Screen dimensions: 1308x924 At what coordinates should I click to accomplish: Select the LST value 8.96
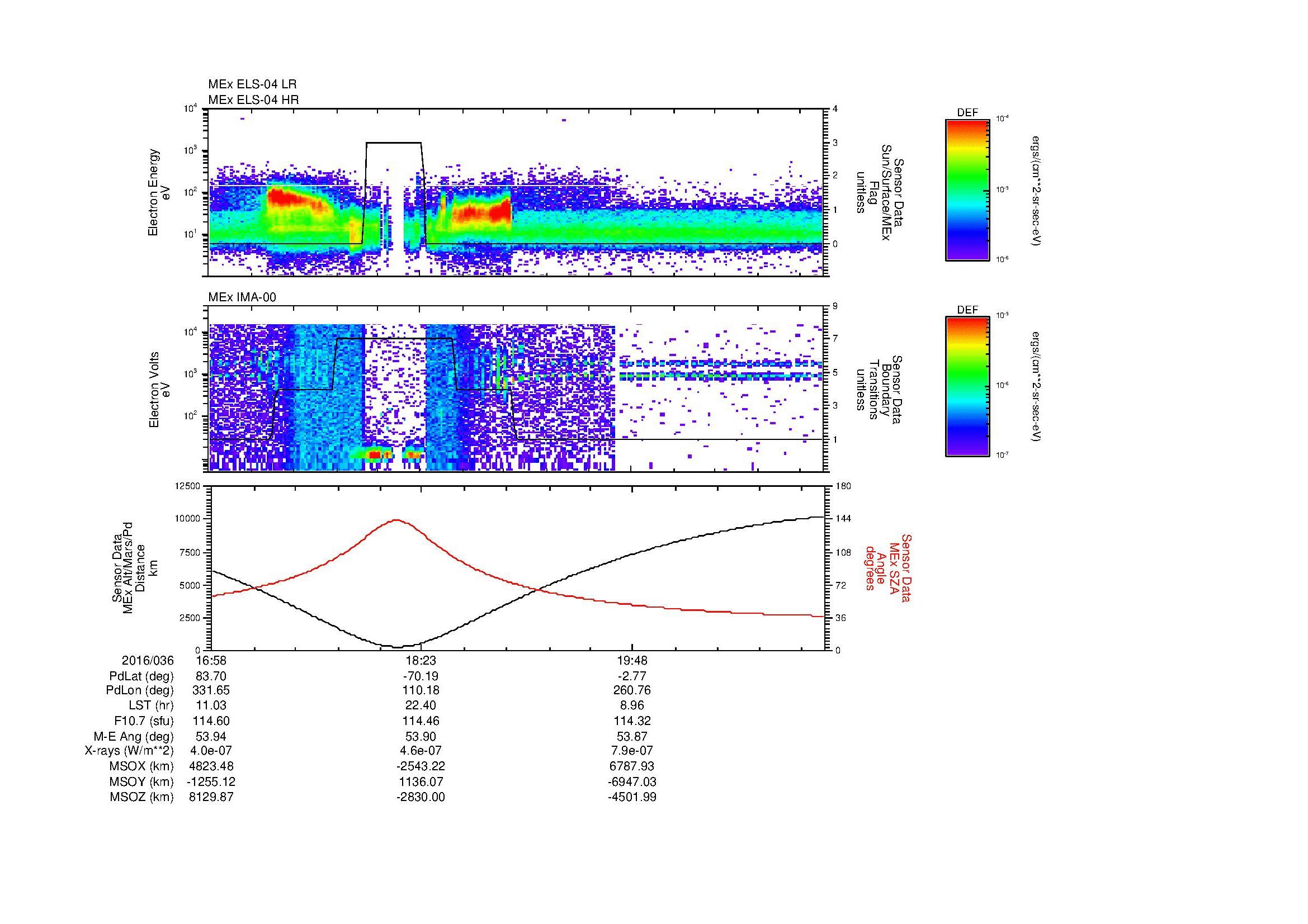coord(632,705)
